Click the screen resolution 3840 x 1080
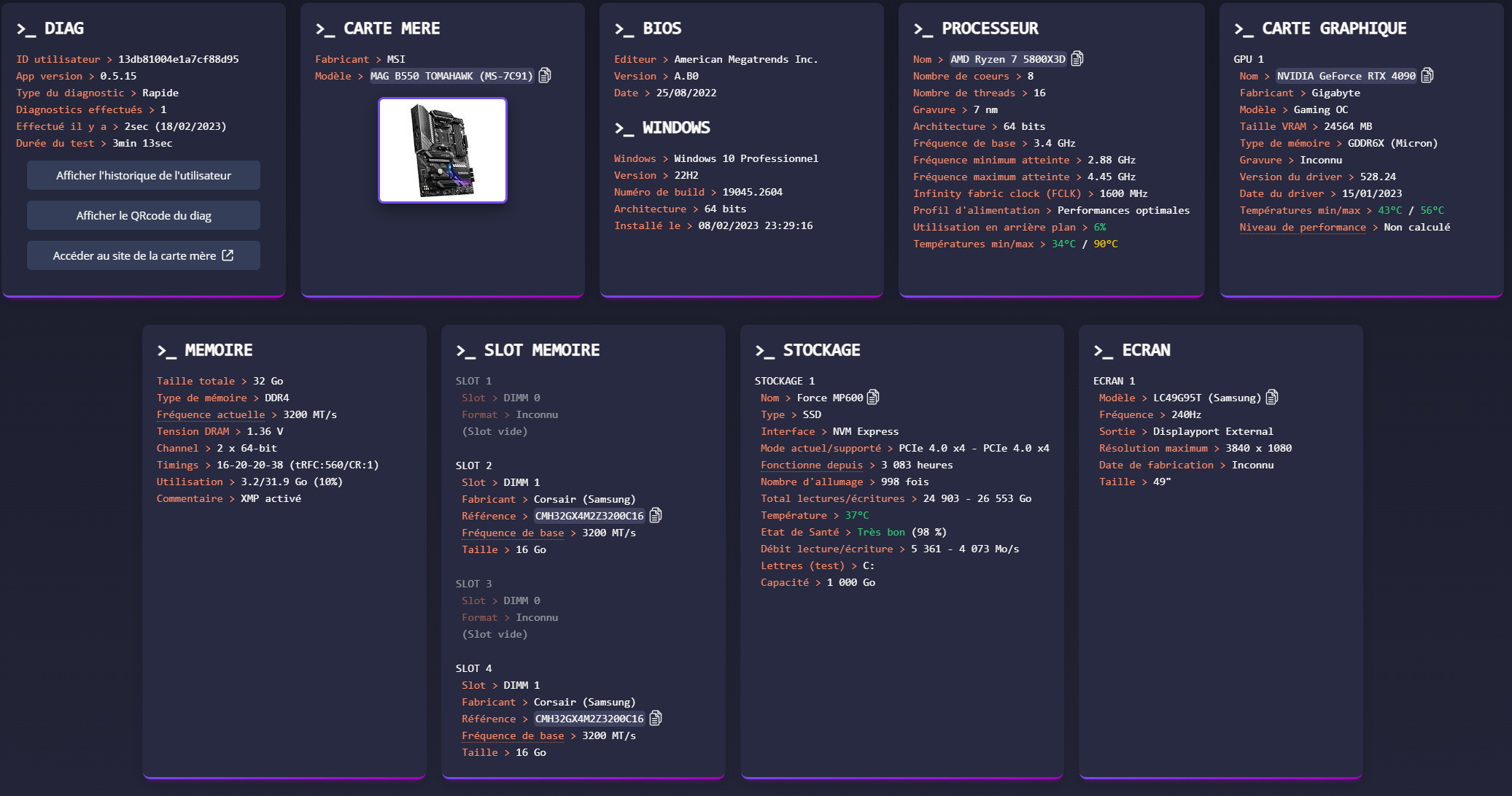Viewport: 1512px width, 796px height. (x=1259, y=448)
